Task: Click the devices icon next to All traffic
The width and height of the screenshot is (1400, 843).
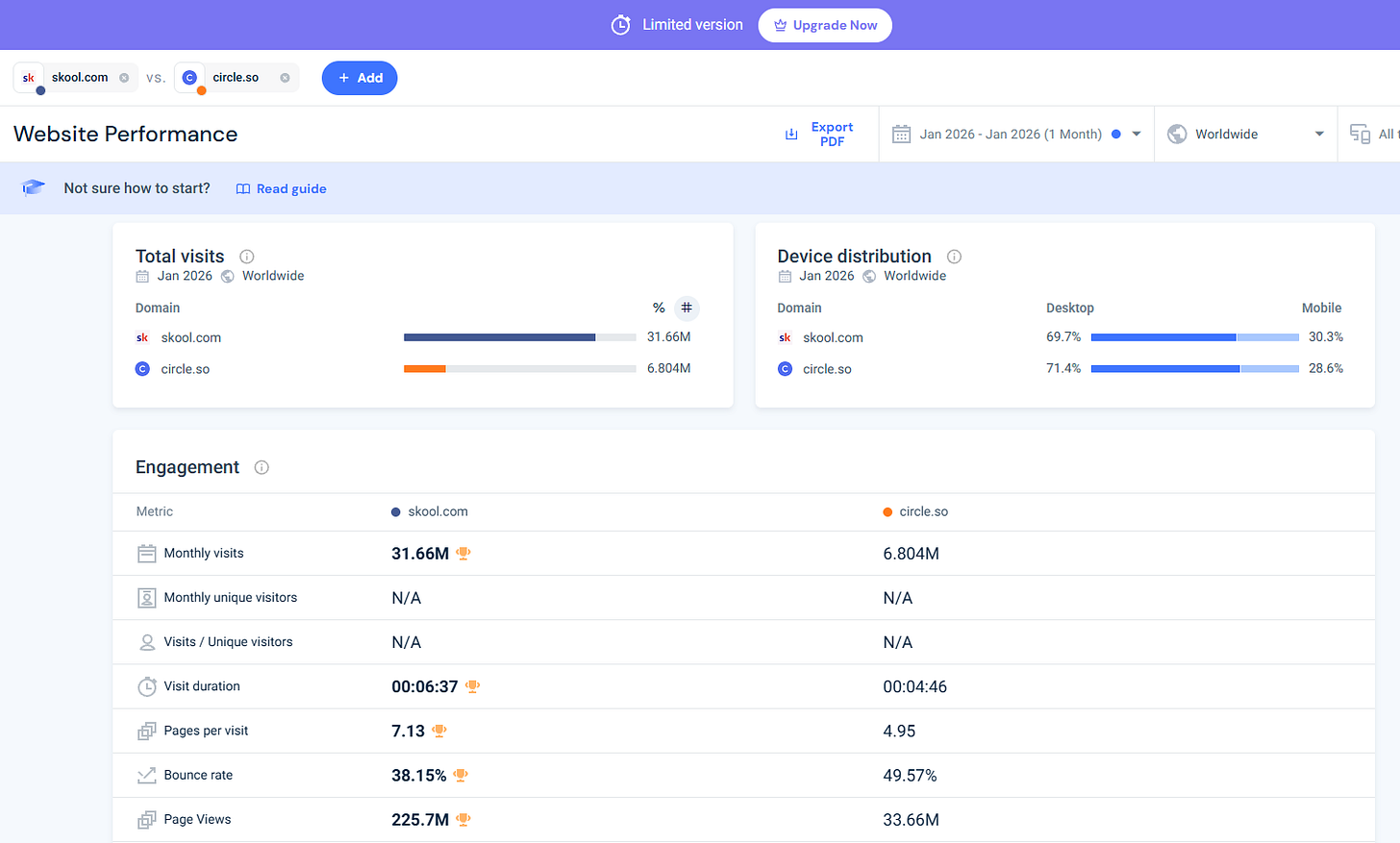Action: pos(1360,135)
